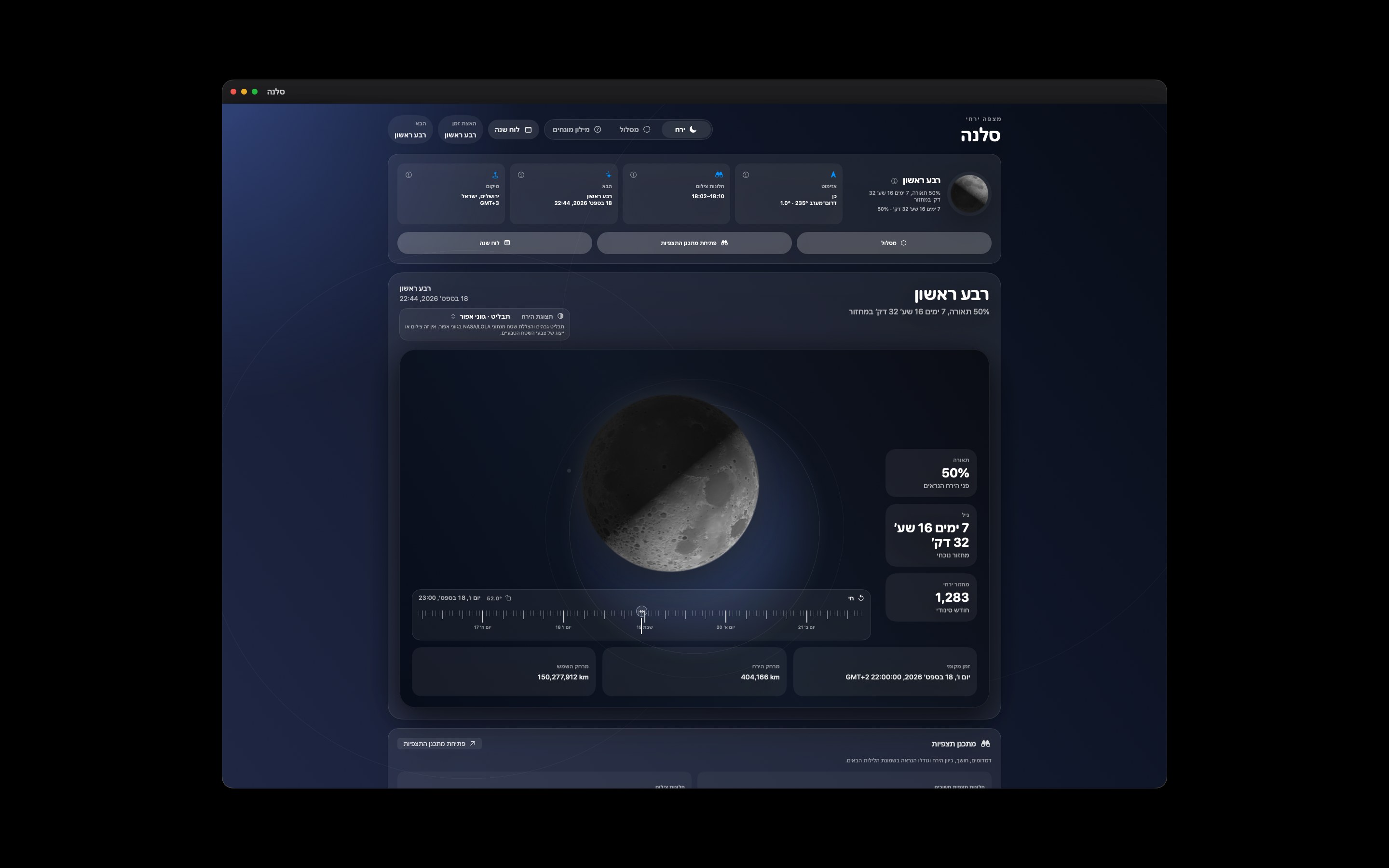
Task: Click the זמן מקומי local time card
Action: (885, 672)
